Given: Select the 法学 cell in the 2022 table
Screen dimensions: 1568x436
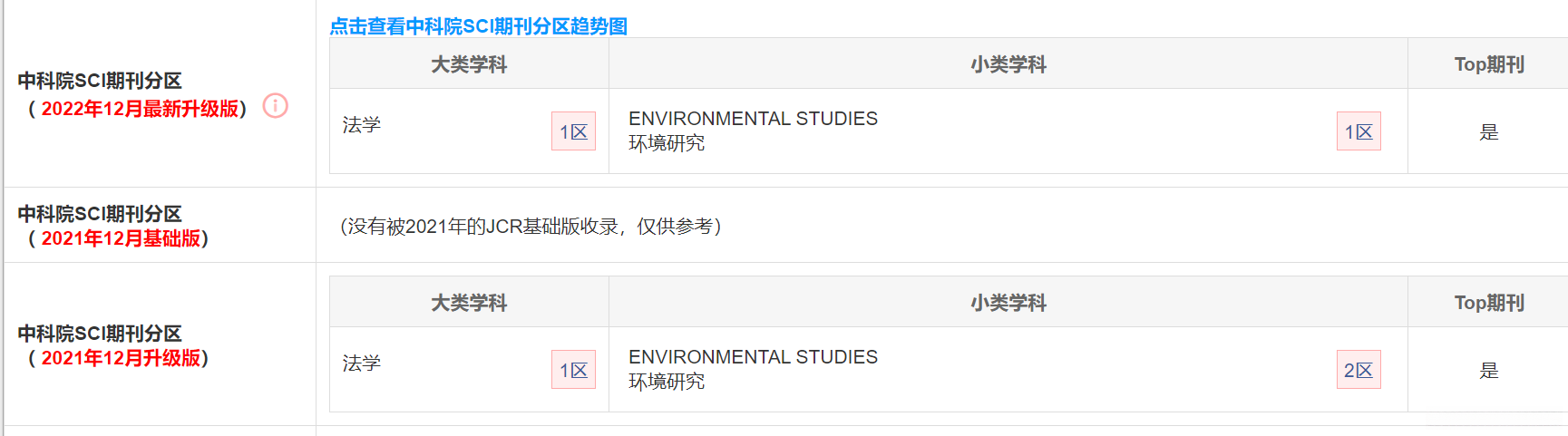Looking at the screenshot, I should click(362, 125).
